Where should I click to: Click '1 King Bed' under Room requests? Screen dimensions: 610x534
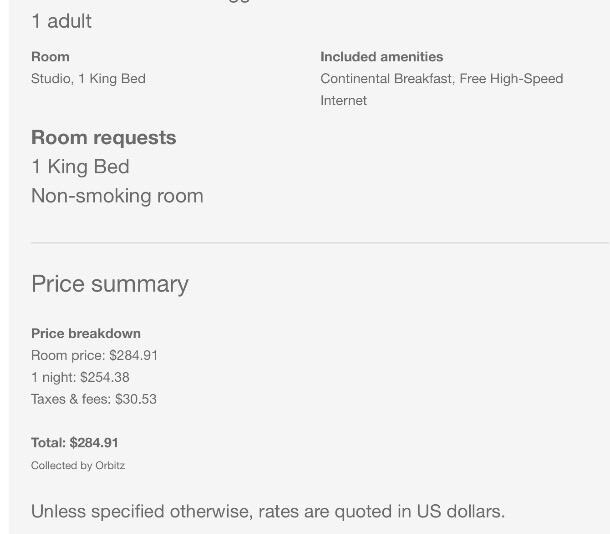pos(80,167)
